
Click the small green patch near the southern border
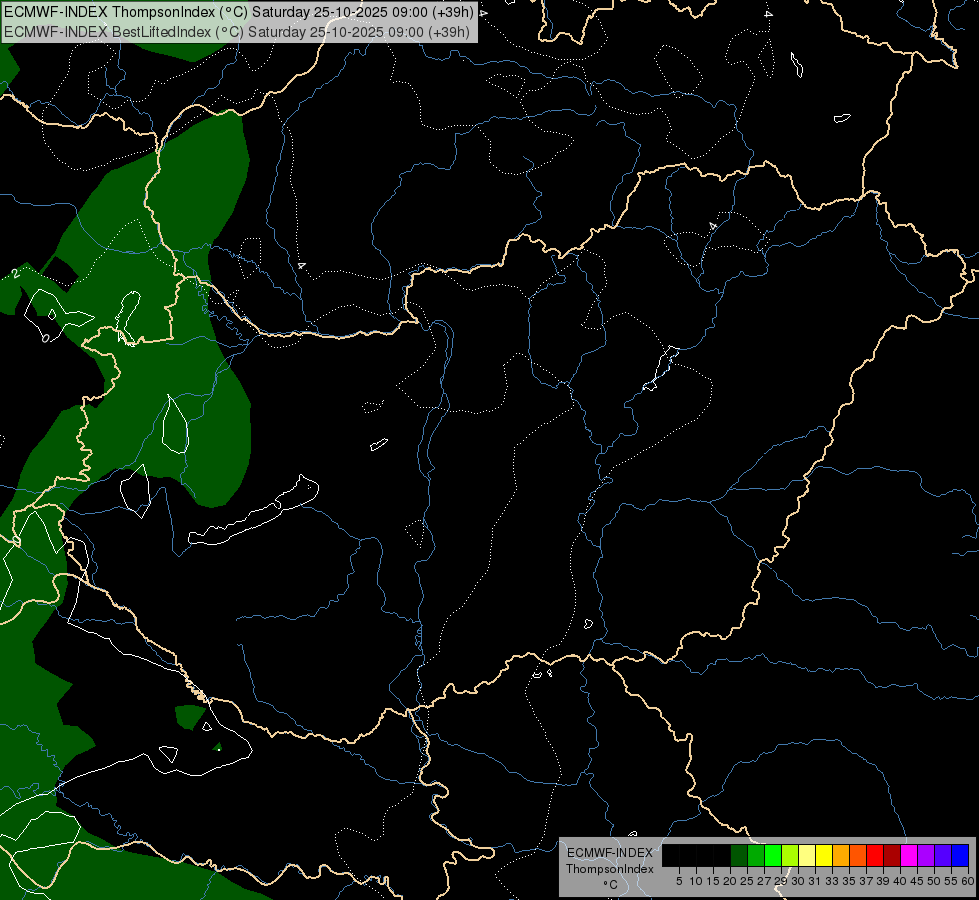(190, 717)
